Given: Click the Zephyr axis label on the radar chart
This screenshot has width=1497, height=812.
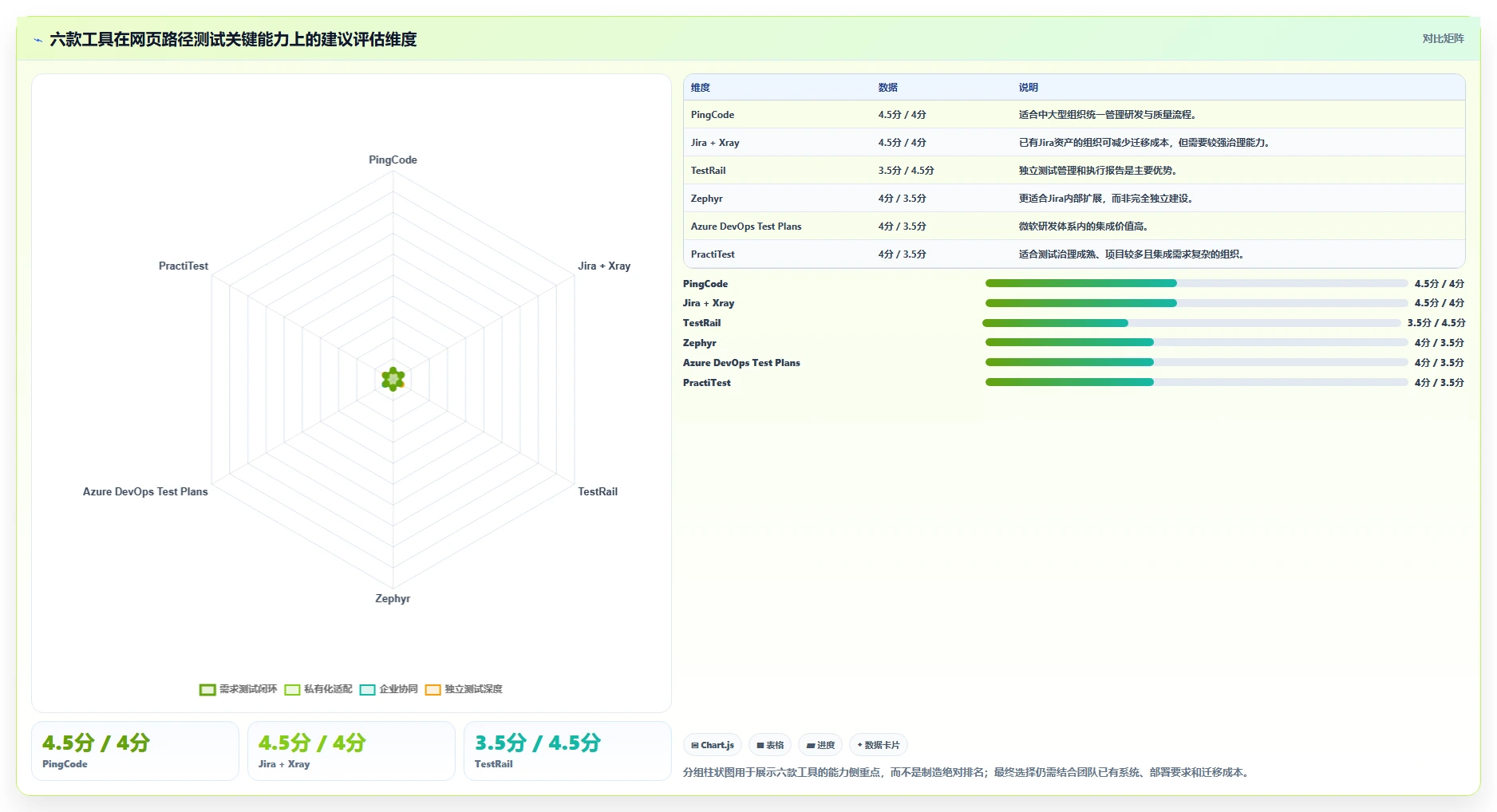Looking at the screenshot, I should point(393,598).
